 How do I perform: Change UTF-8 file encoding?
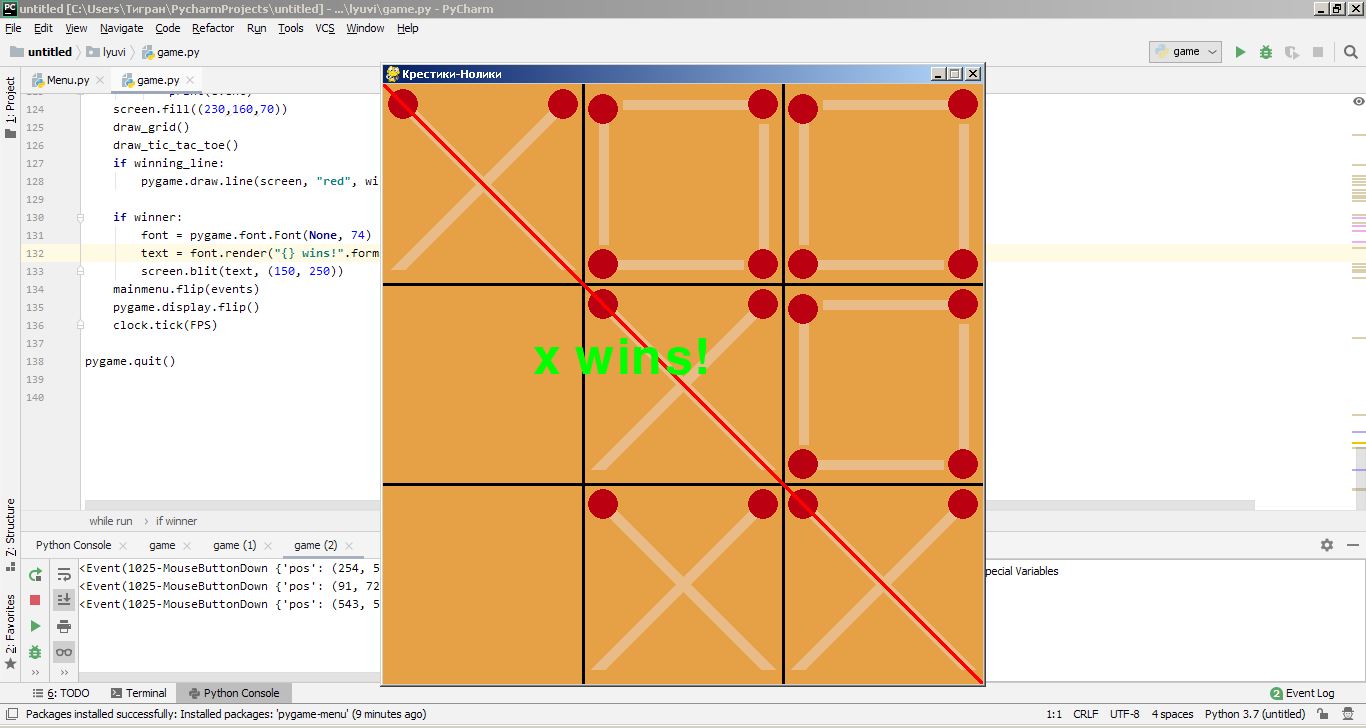tap(1124, 714)
